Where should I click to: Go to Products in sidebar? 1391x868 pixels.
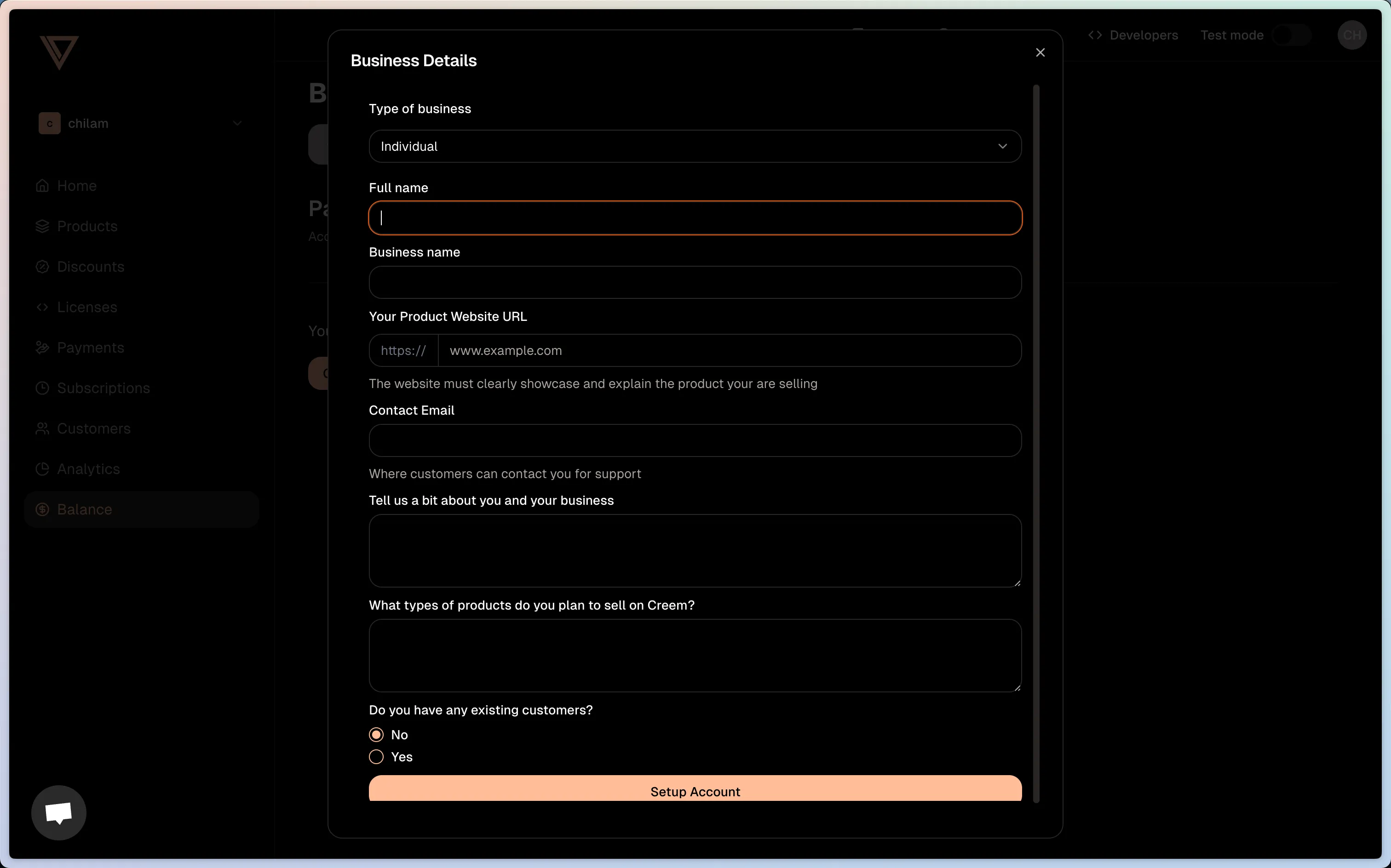click(x=87, y=226)
